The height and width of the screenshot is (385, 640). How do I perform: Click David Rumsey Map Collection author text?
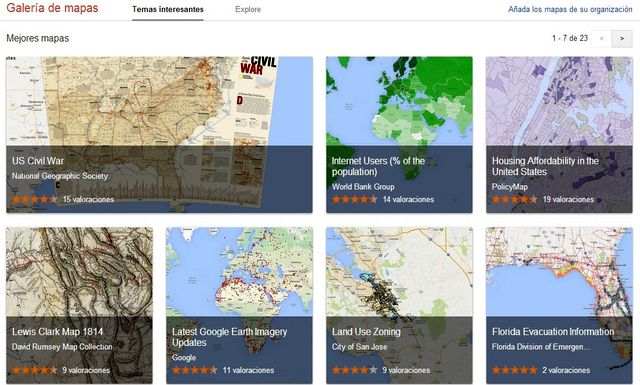click(x=62, y=347)
